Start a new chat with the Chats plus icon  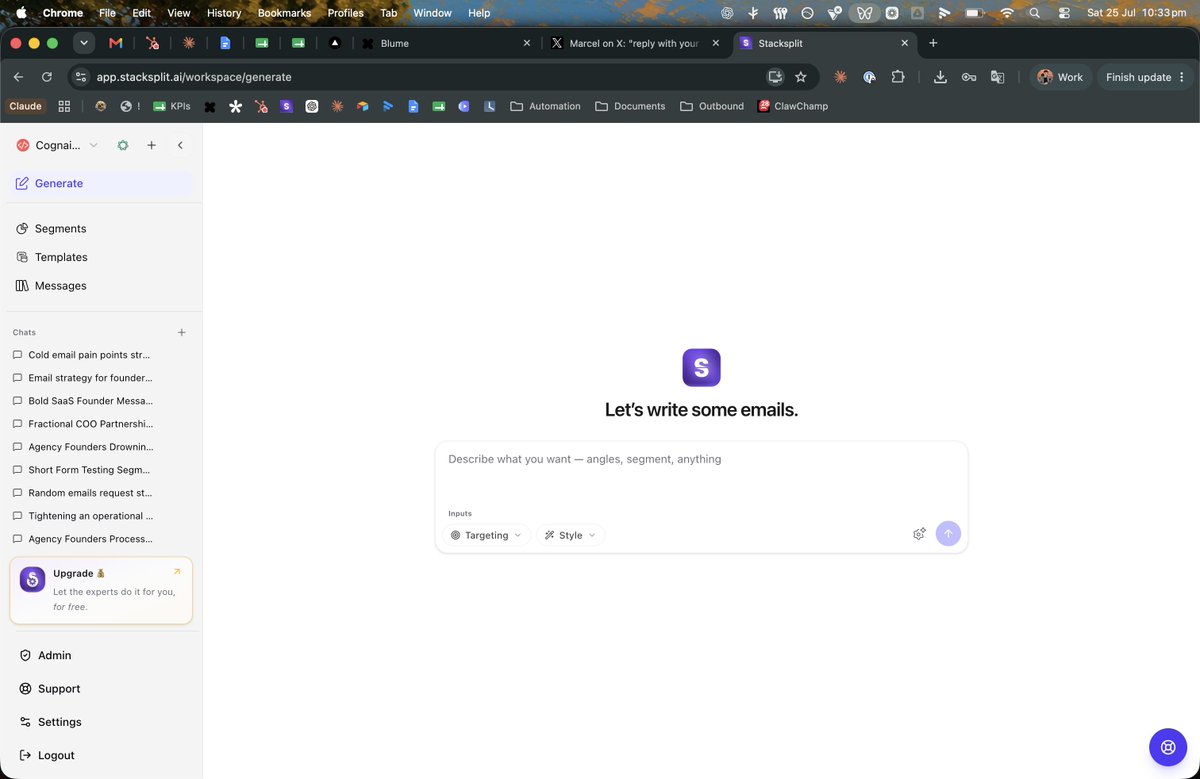point(181,332)
